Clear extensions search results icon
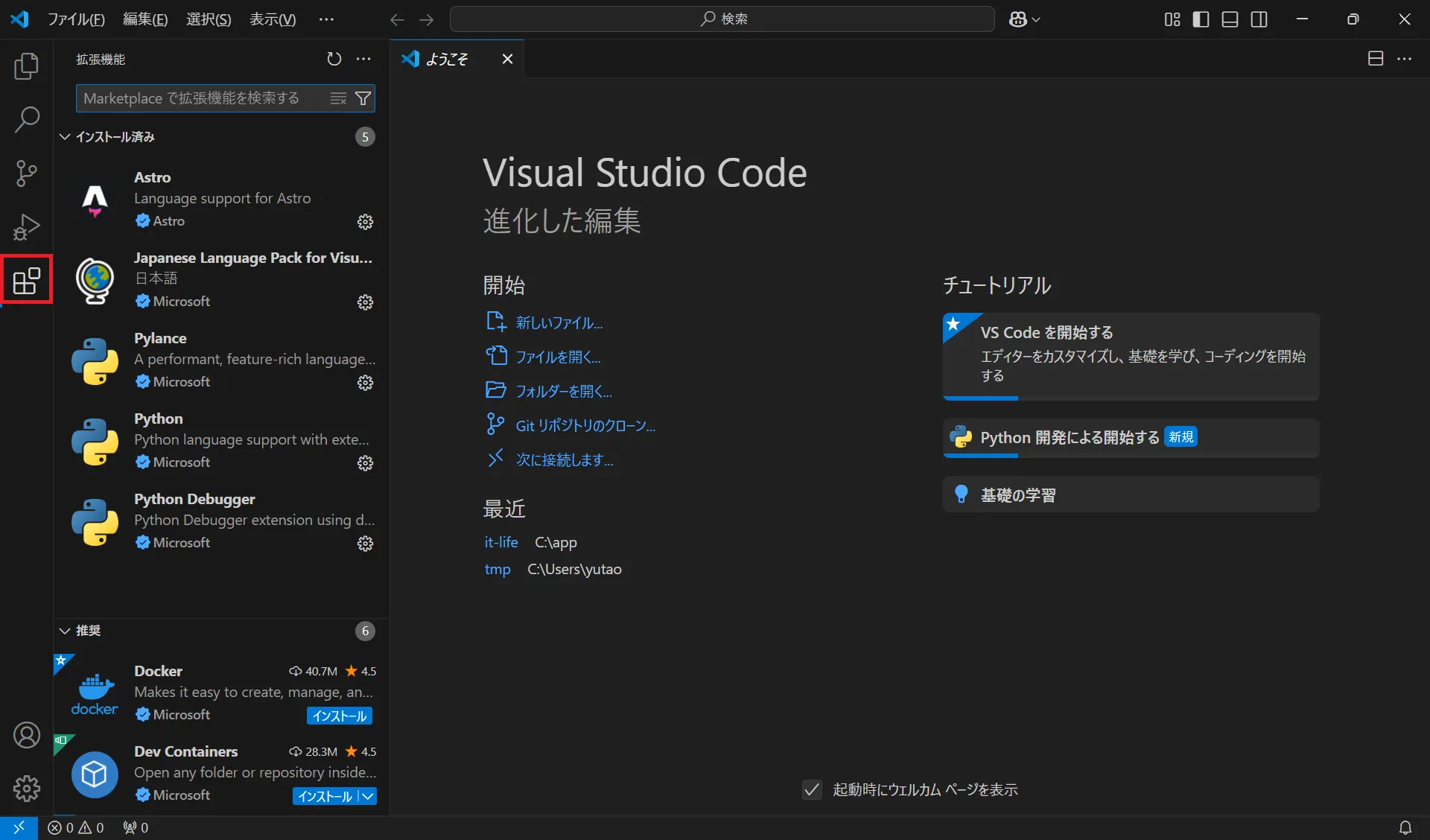 [x=339, y=98]
